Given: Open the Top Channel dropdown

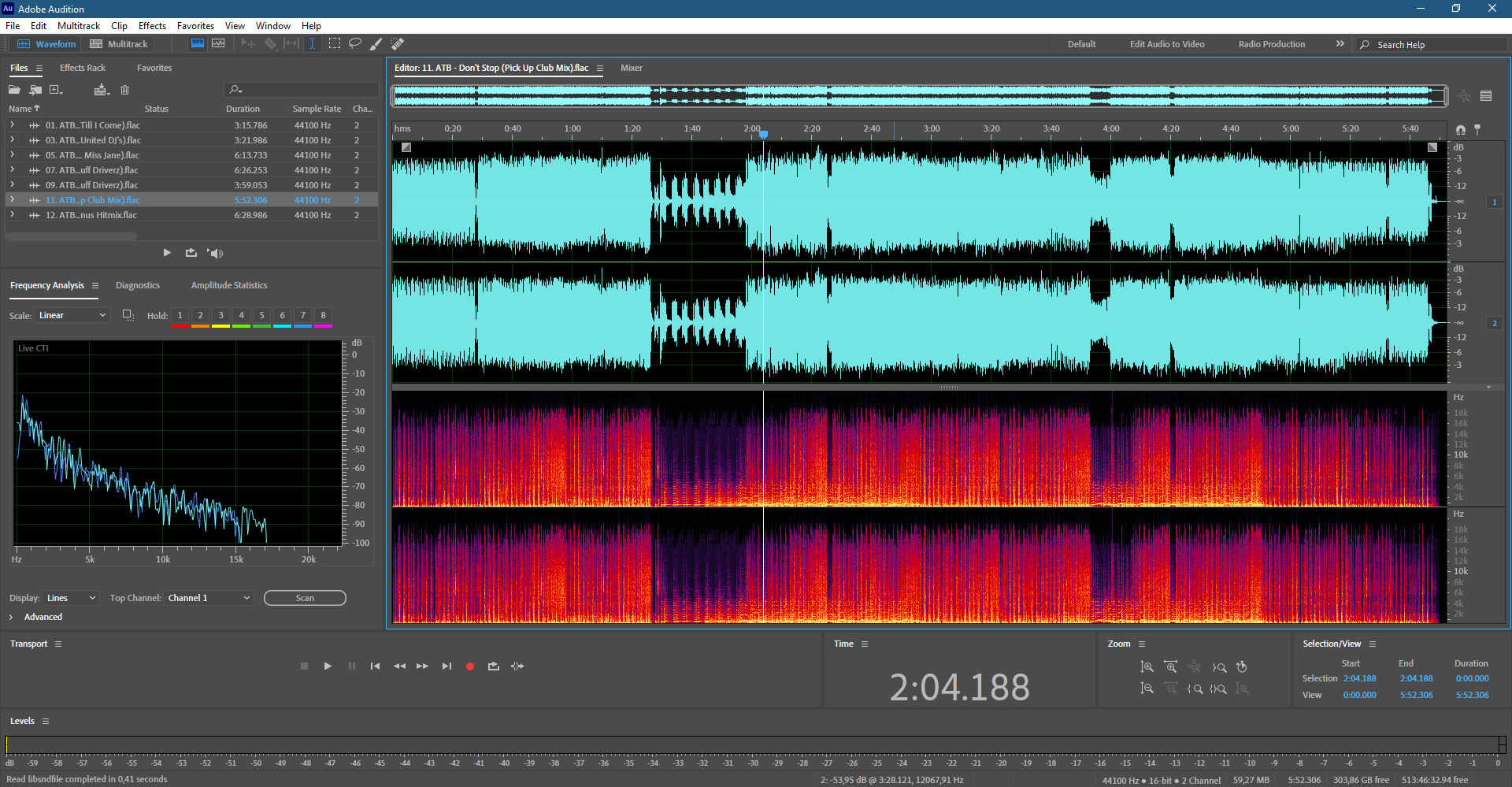Looking at the screenshot, I should click(x=209, y=598).
